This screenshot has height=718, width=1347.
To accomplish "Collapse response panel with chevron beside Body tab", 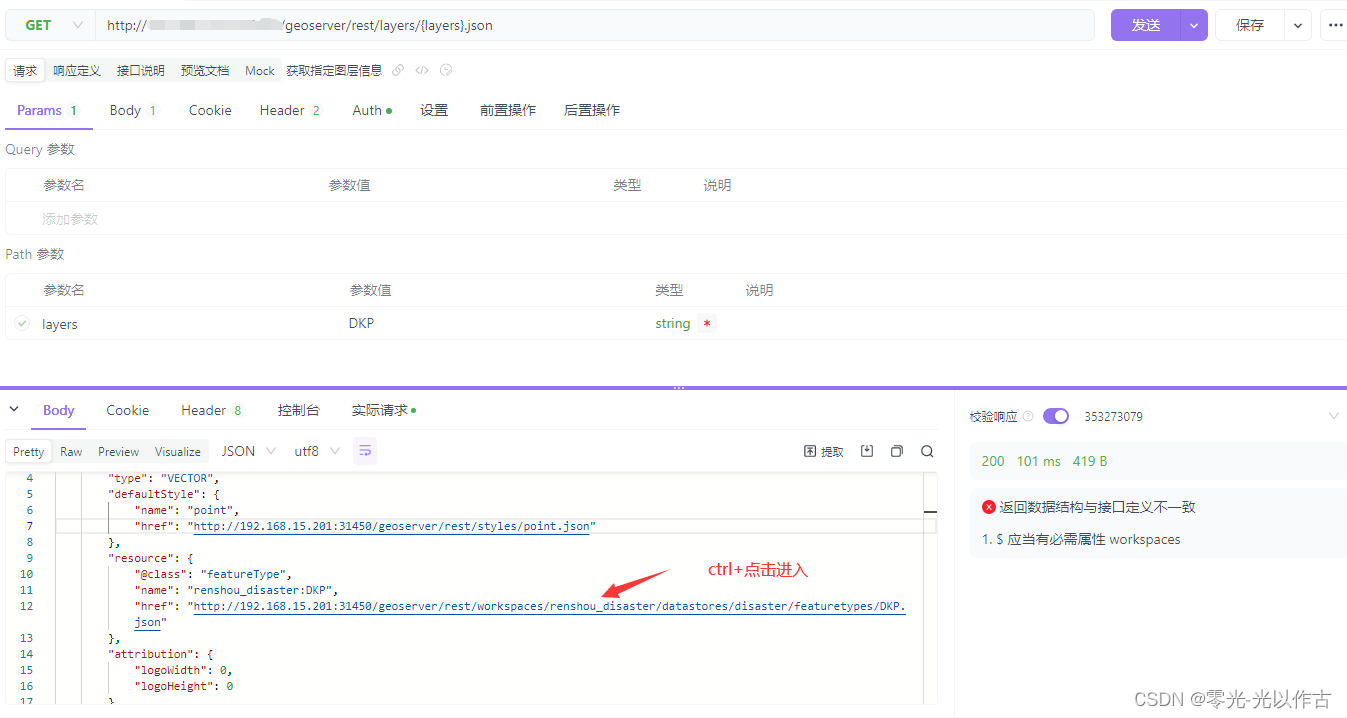I will (13, 410).
